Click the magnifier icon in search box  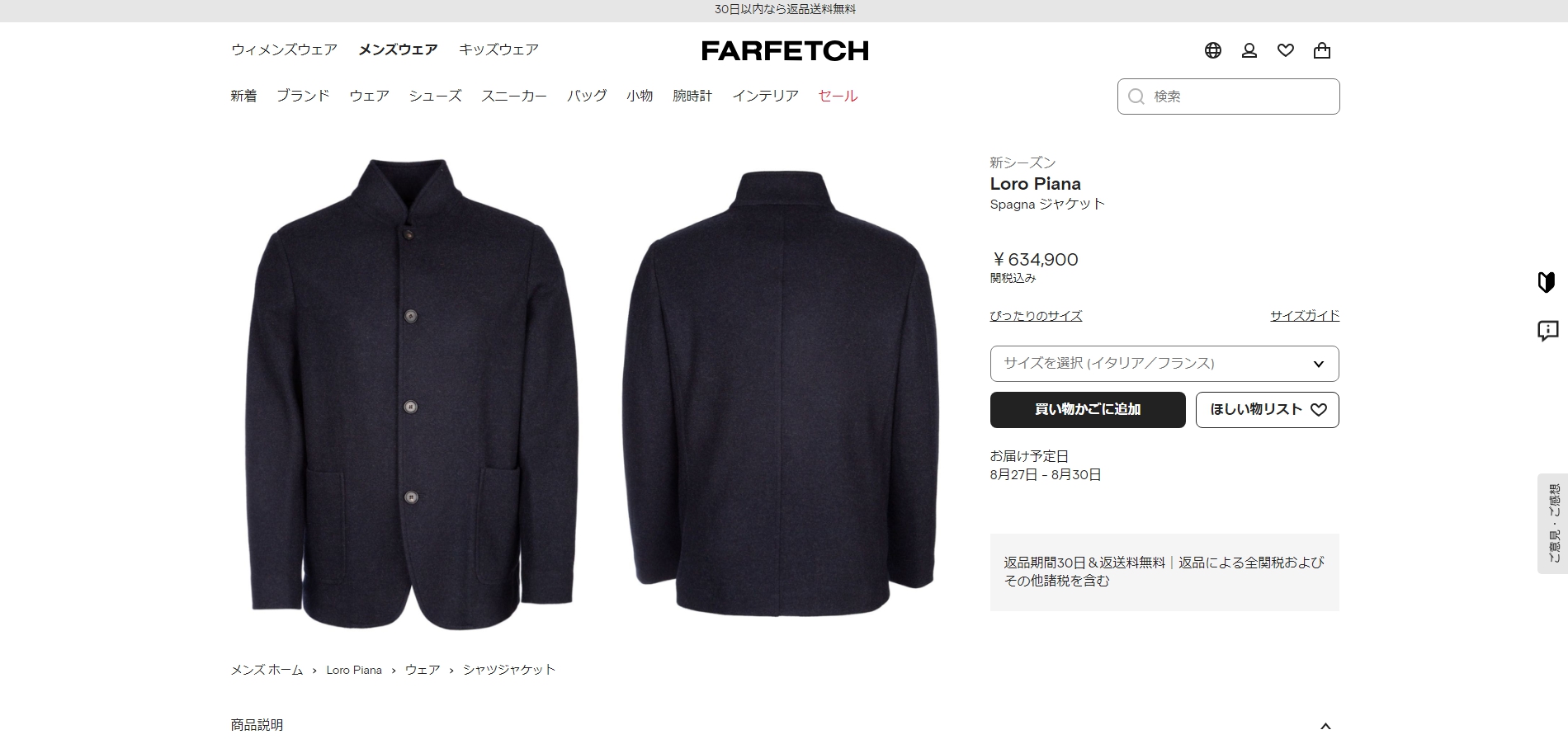pos(1136,97)
